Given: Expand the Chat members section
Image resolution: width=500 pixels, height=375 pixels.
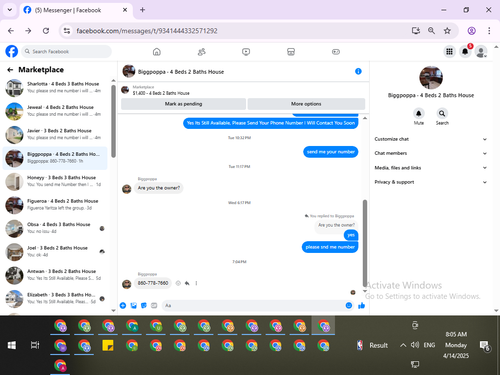Looking at the screenshot, I should coord(431,153).
